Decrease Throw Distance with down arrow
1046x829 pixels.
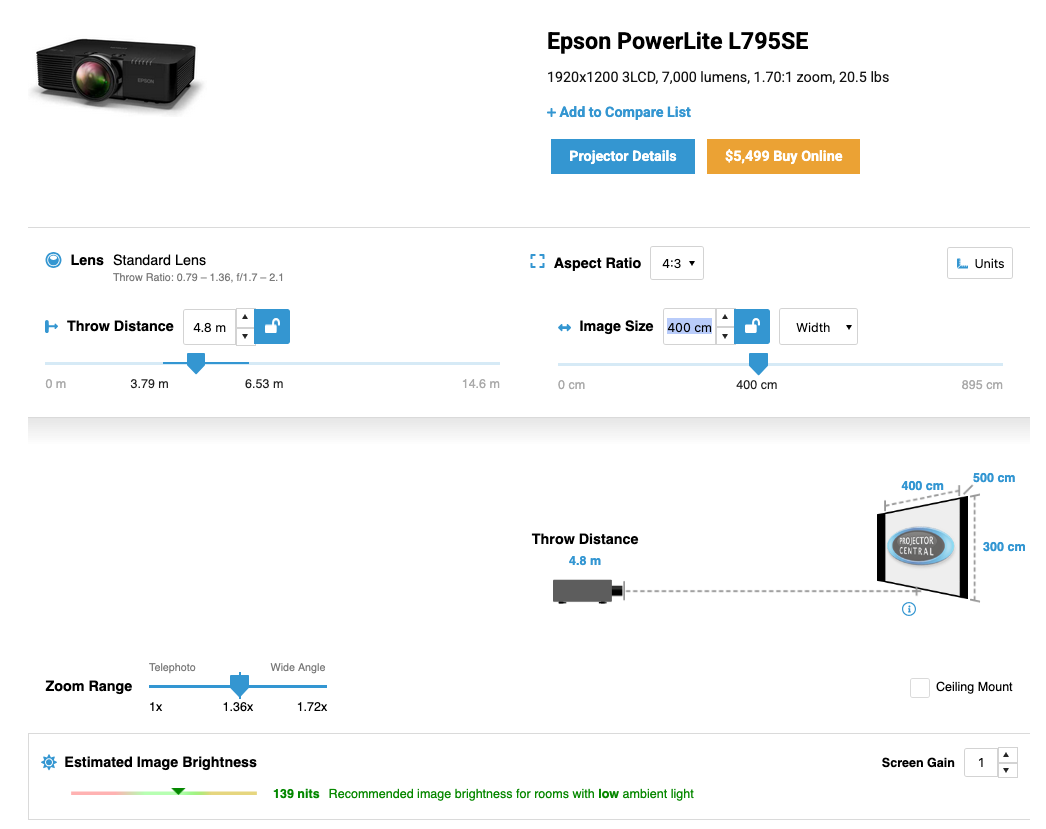[x=245, y=336]
